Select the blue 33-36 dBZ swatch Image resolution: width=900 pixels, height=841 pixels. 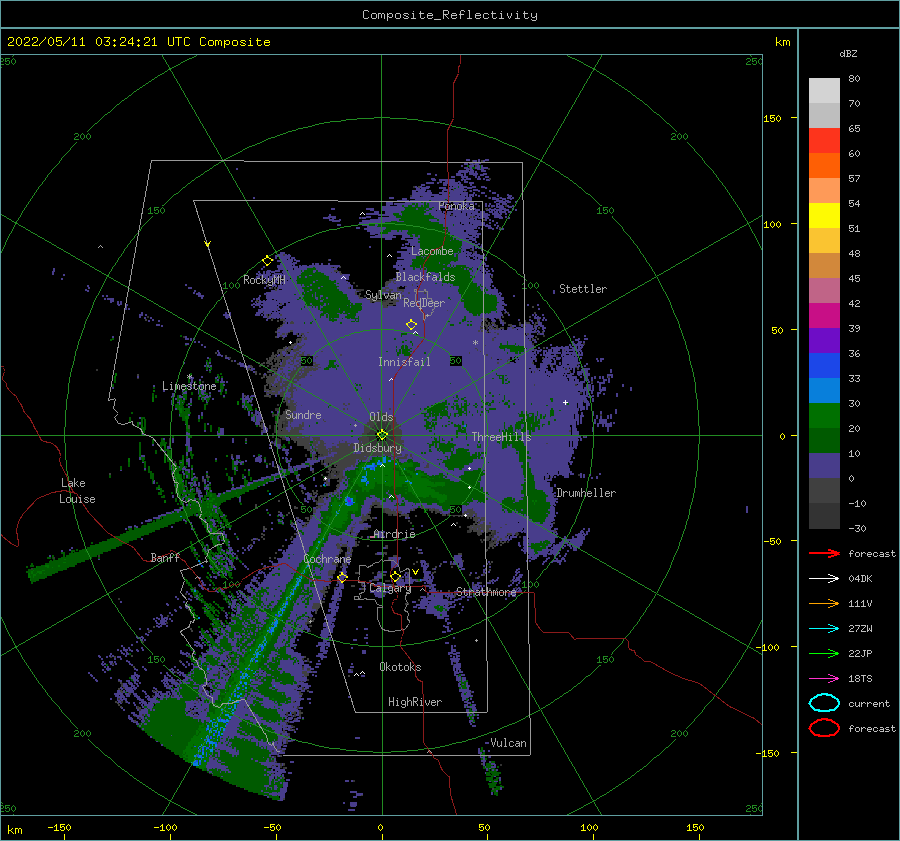824,366
